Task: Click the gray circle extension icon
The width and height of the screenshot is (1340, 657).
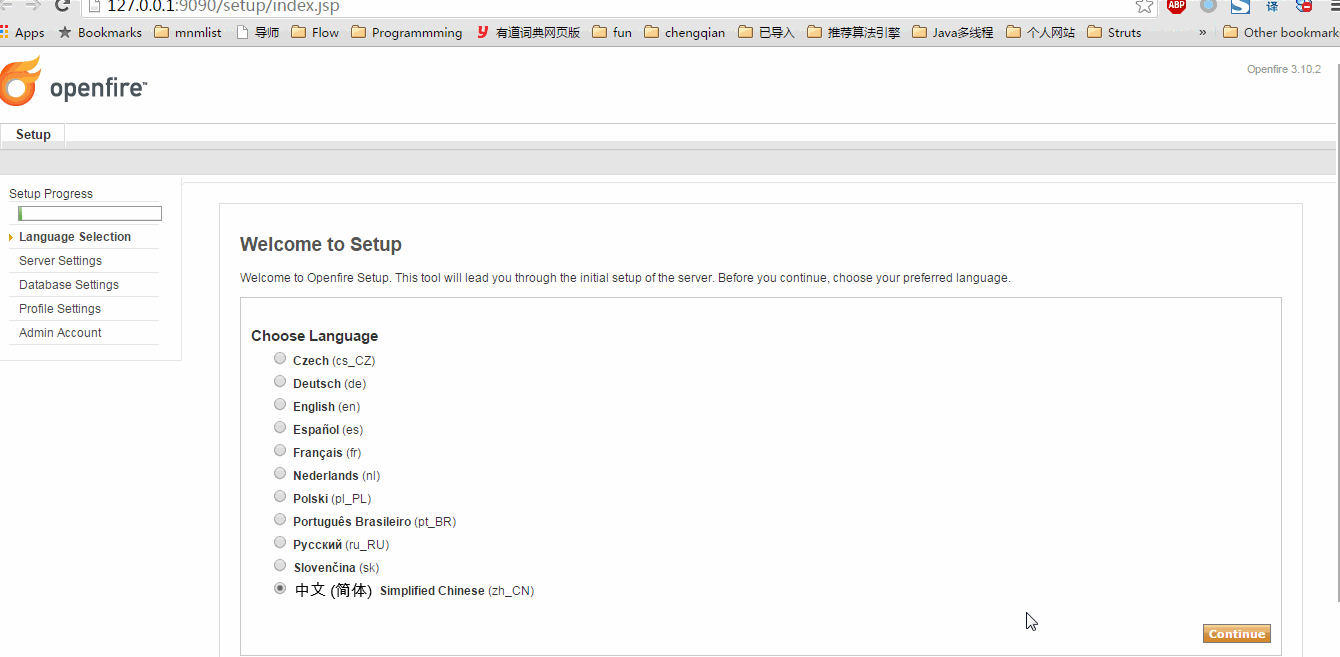Action: (1208, 6)
